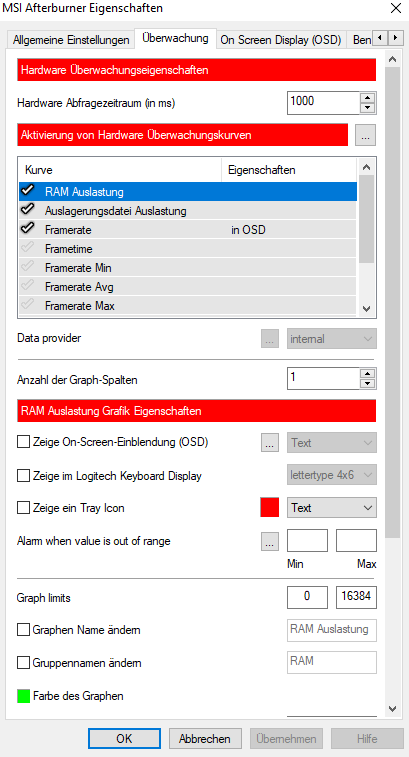The height and width of the screenshot is (757, 409).
Task: Open ellipsis button for Alarm range
Action: point(270,541)
